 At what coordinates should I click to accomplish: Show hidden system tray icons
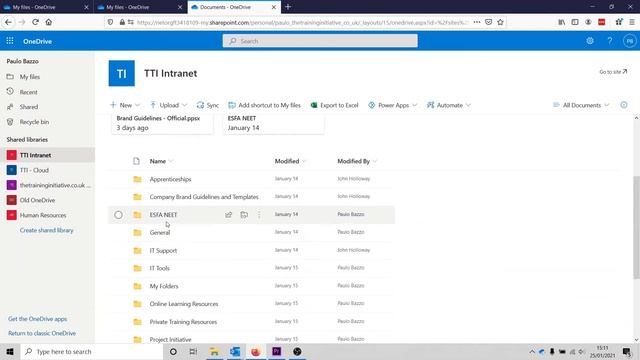click(532, 351)
